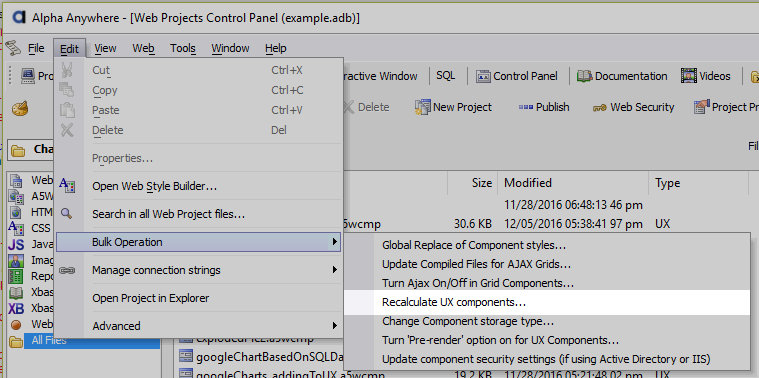Select Update component security settings entry

pyautogui.click(x=546, y=359)
